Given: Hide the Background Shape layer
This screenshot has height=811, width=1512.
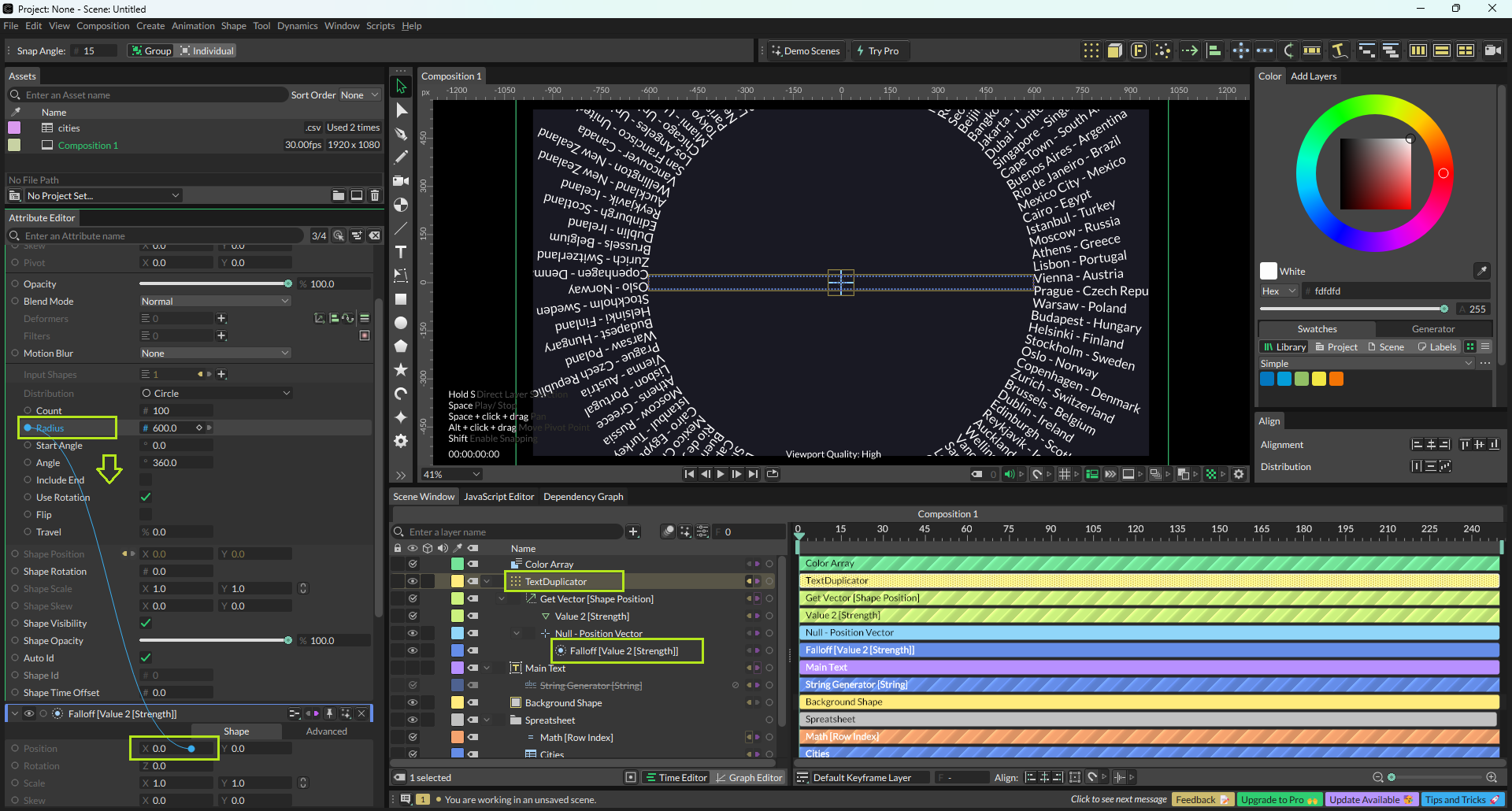Looking at the screenshot, I should (412, 703).
